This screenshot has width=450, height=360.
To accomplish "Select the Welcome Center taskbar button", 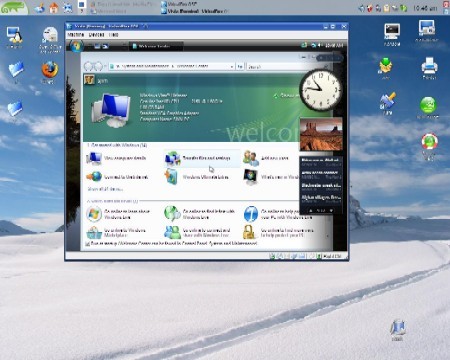I will tap(157, 46).
